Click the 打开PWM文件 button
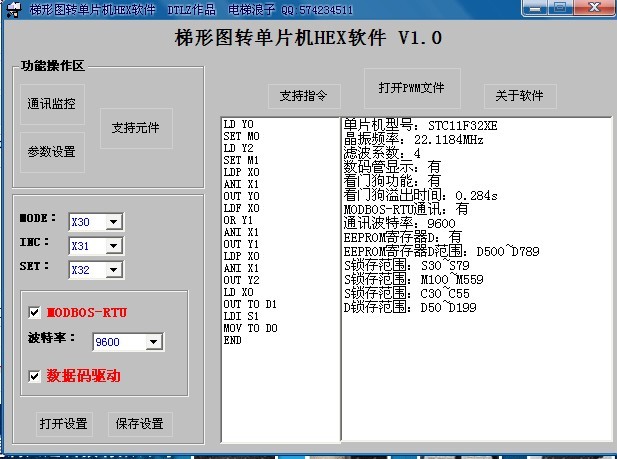The height and width of the screenshot is (459, 617). [411, 88]
